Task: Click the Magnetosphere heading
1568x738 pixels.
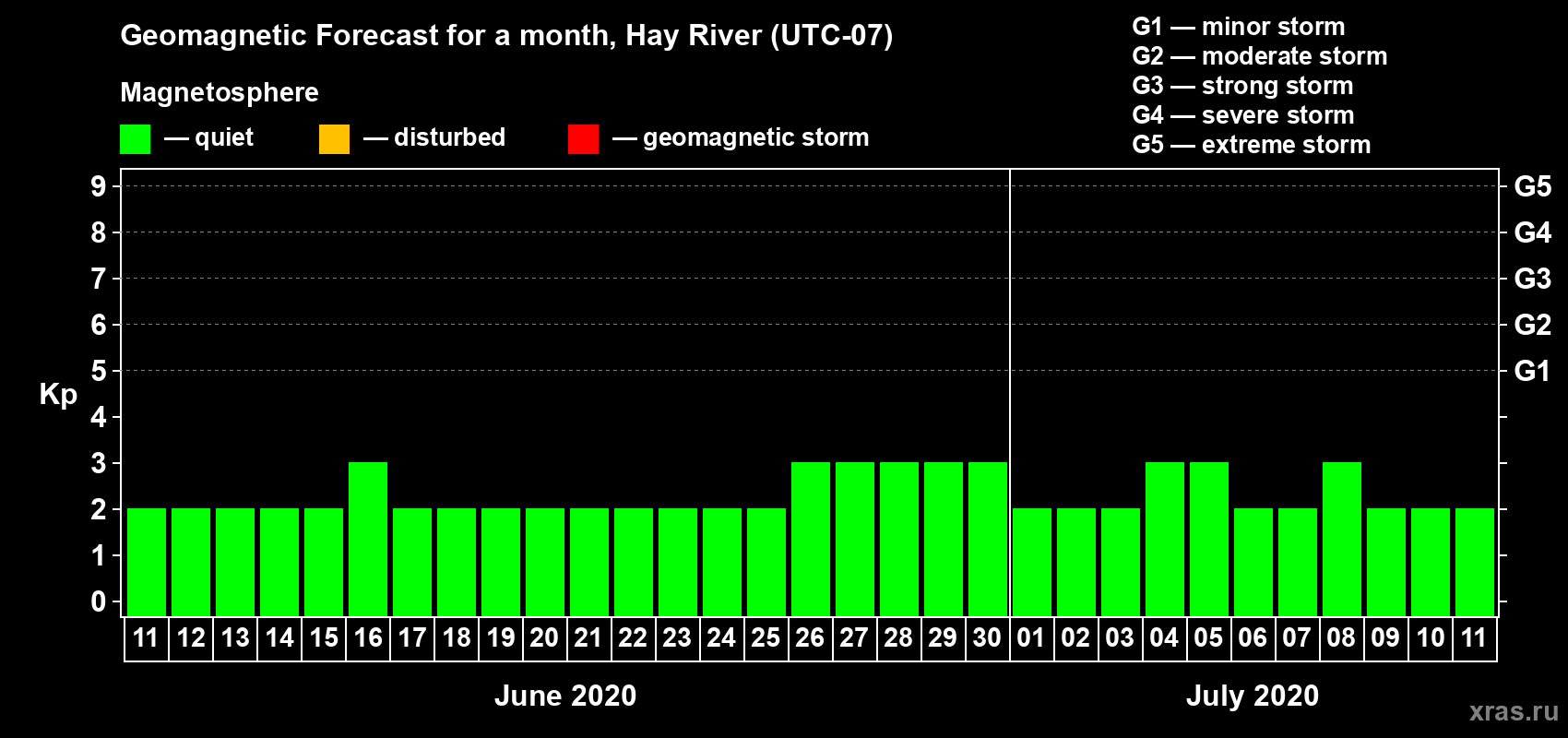Action: tap(220, 92)
